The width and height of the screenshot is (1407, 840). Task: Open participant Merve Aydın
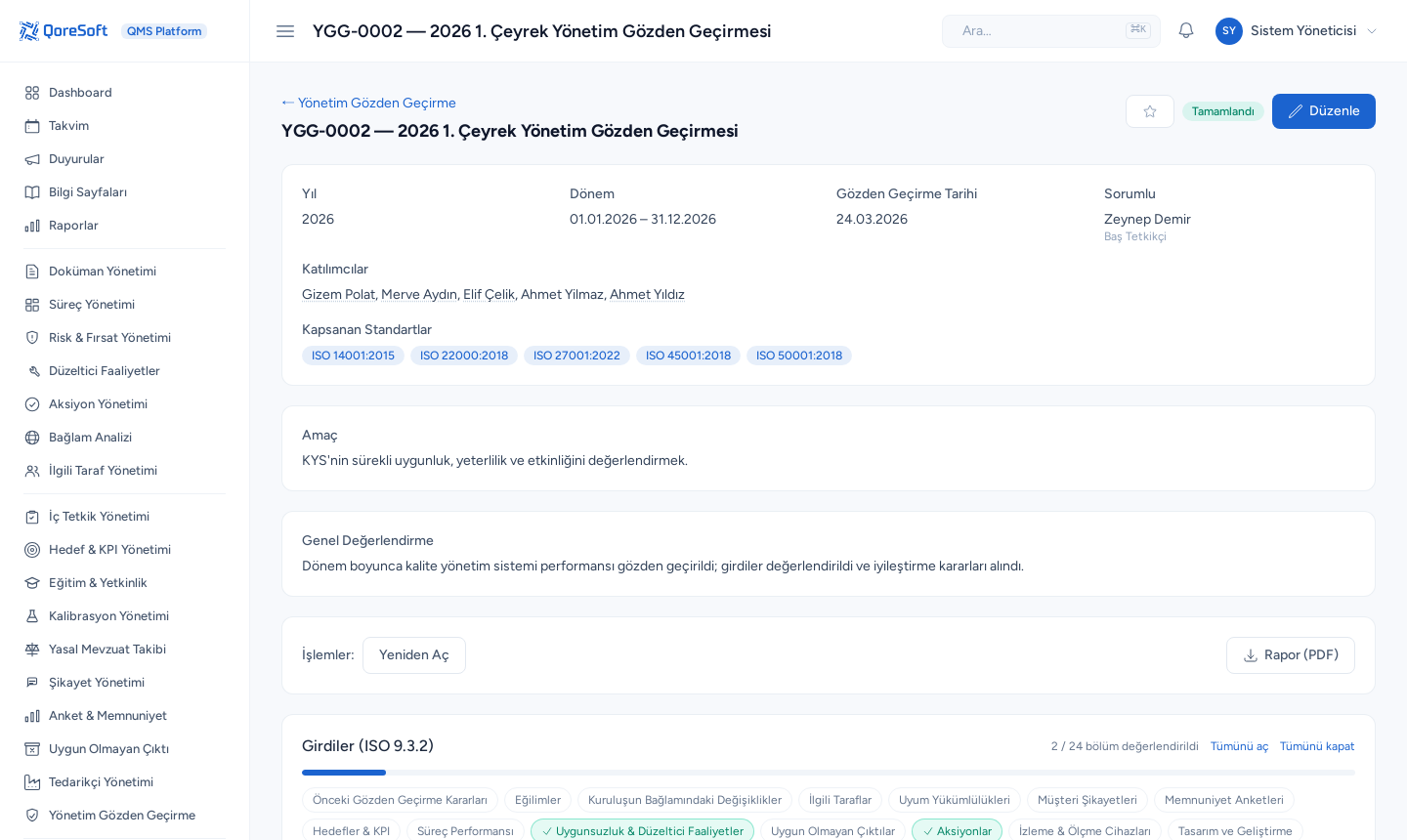click(x=419, y=295)
